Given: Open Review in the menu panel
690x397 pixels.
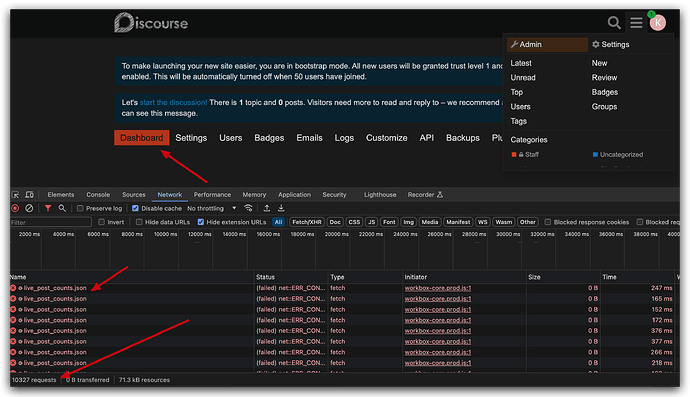Looking at the screenshot, I should pyautogui.click(x=604, y=78).
